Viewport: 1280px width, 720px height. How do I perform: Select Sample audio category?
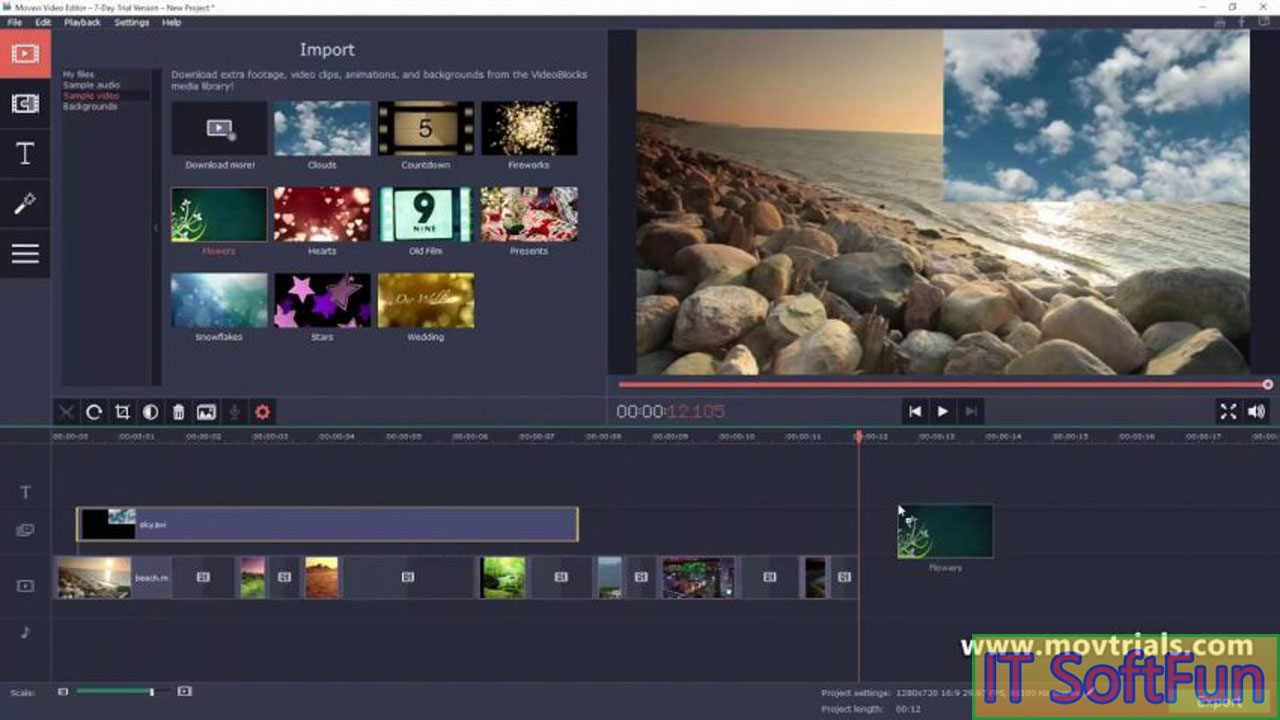click(x=91, y=85)
